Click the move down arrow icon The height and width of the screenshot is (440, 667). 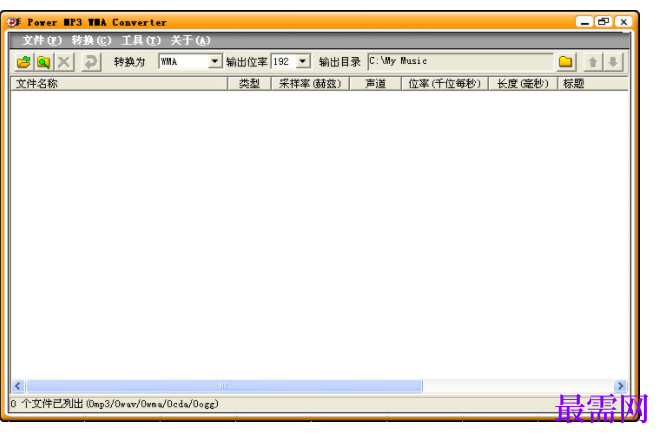pyautogui.click(x=613, y=62)
